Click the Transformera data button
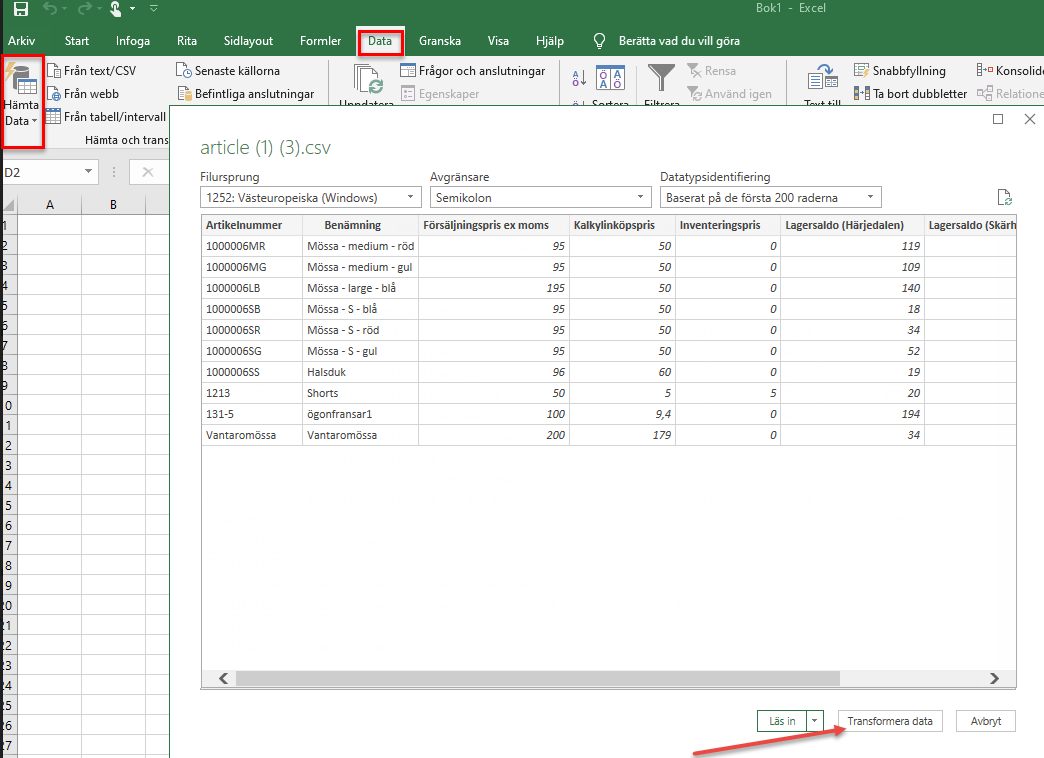This screenshot has width=1044, height=758. [889, 721]
